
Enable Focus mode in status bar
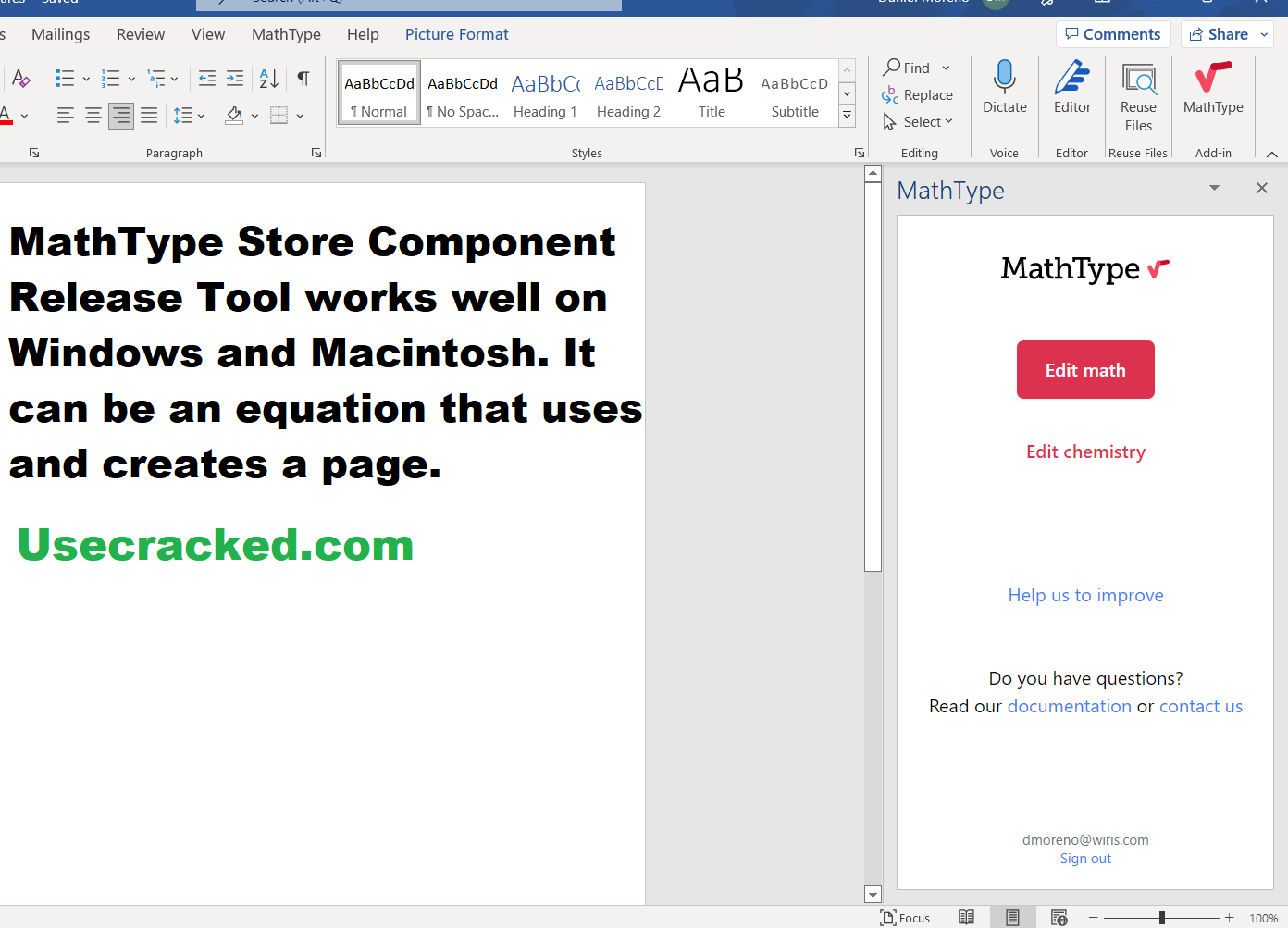pyautogui.click(x=906, y=918)
